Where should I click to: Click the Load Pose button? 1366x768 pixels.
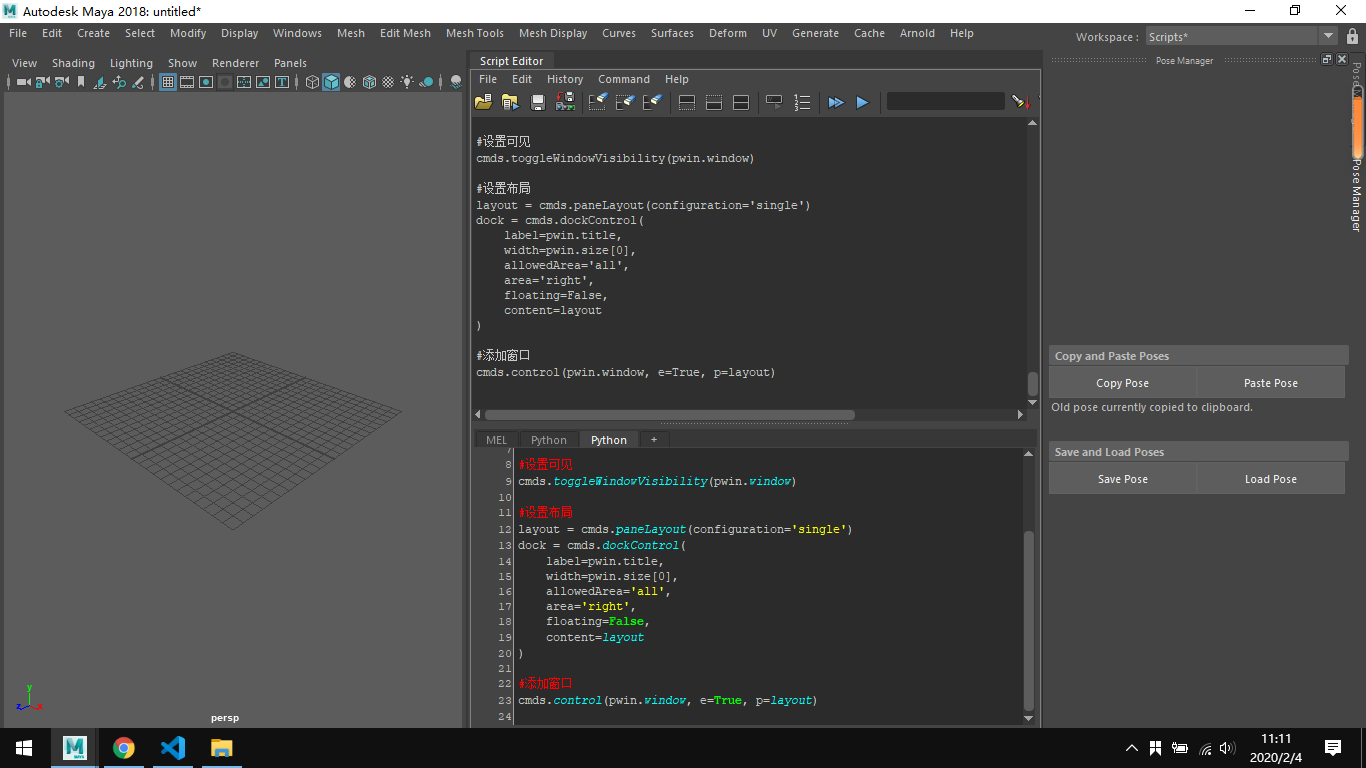[x=1271, y=479]
